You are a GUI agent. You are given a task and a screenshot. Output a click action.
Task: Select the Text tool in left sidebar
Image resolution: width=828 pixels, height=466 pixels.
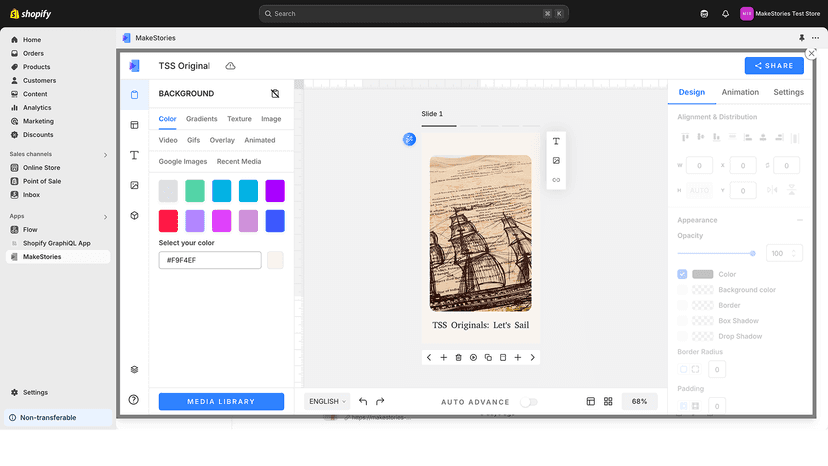[x=134, y=155]
